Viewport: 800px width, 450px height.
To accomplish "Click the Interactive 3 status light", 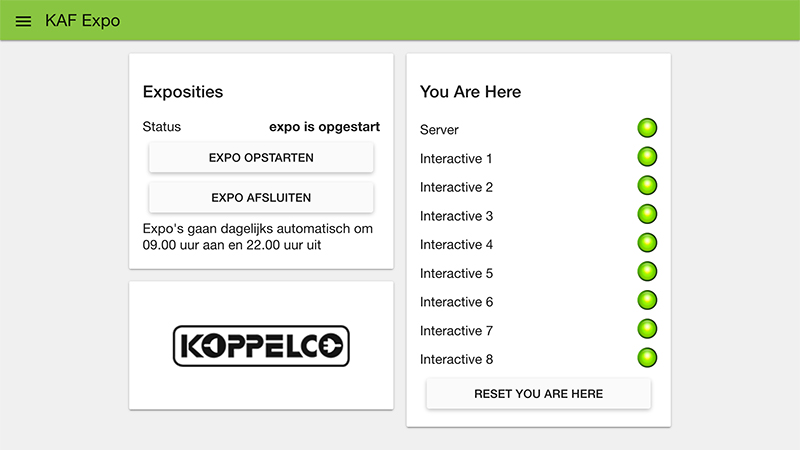I will tap(647, 214).
